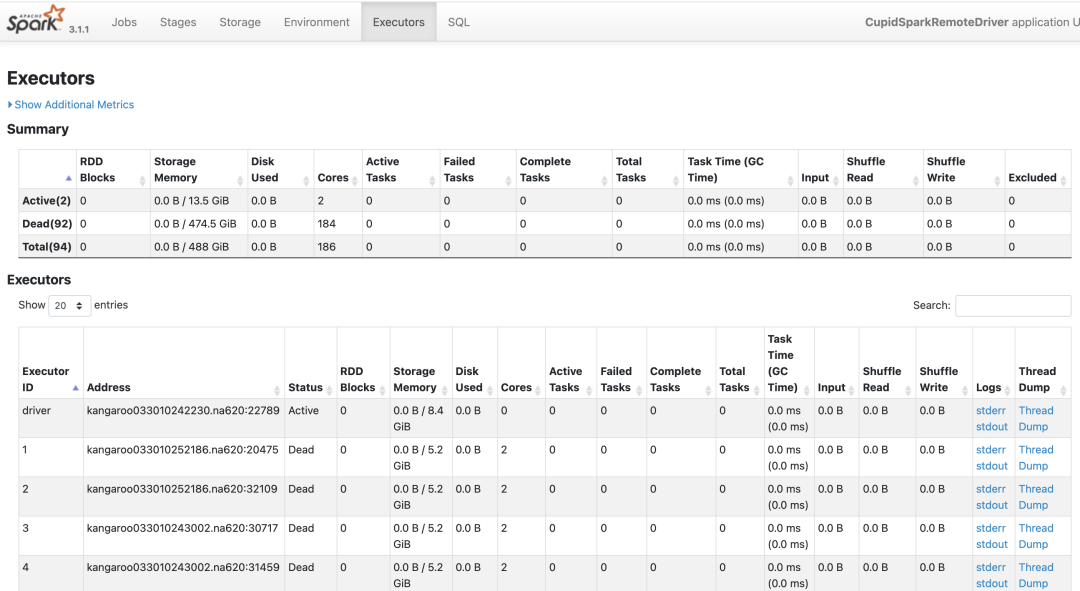Sort executors by Executor ID column
The image size is (1080, 591).
(46, 379)
